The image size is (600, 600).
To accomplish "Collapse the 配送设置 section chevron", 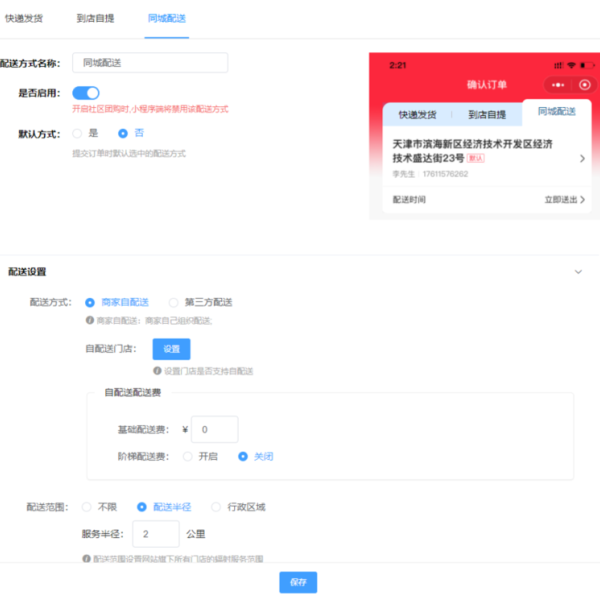I will [578, 272].
